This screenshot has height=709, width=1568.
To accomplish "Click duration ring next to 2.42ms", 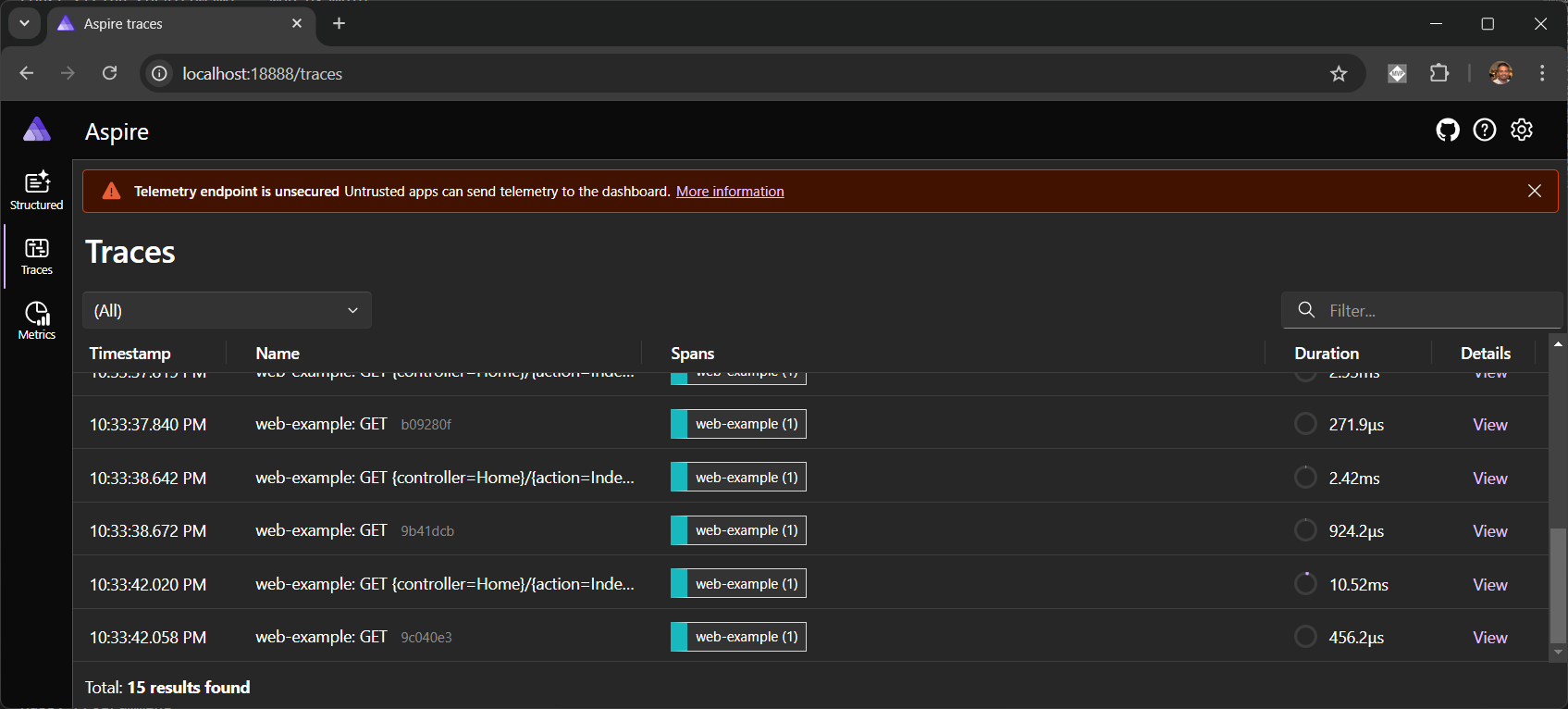I will point(1305,478).
